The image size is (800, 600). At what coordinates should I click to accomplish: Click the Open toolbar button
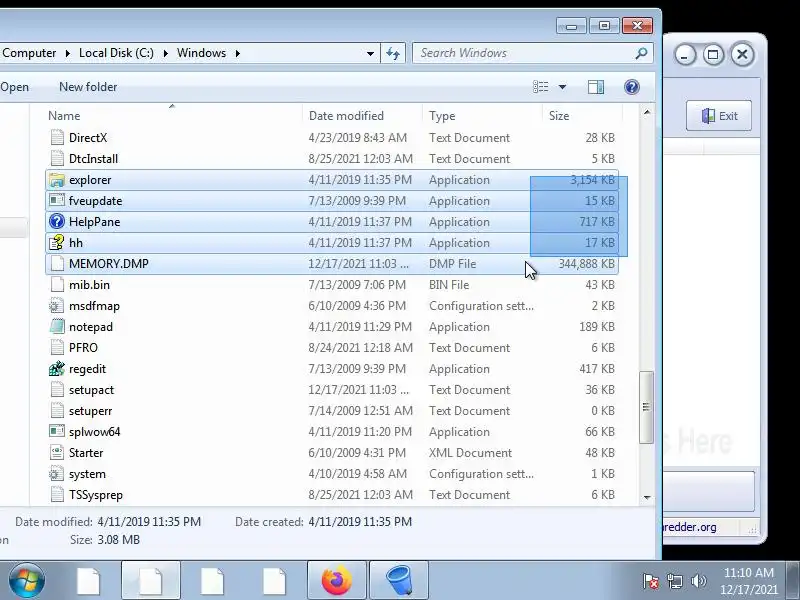14,87
